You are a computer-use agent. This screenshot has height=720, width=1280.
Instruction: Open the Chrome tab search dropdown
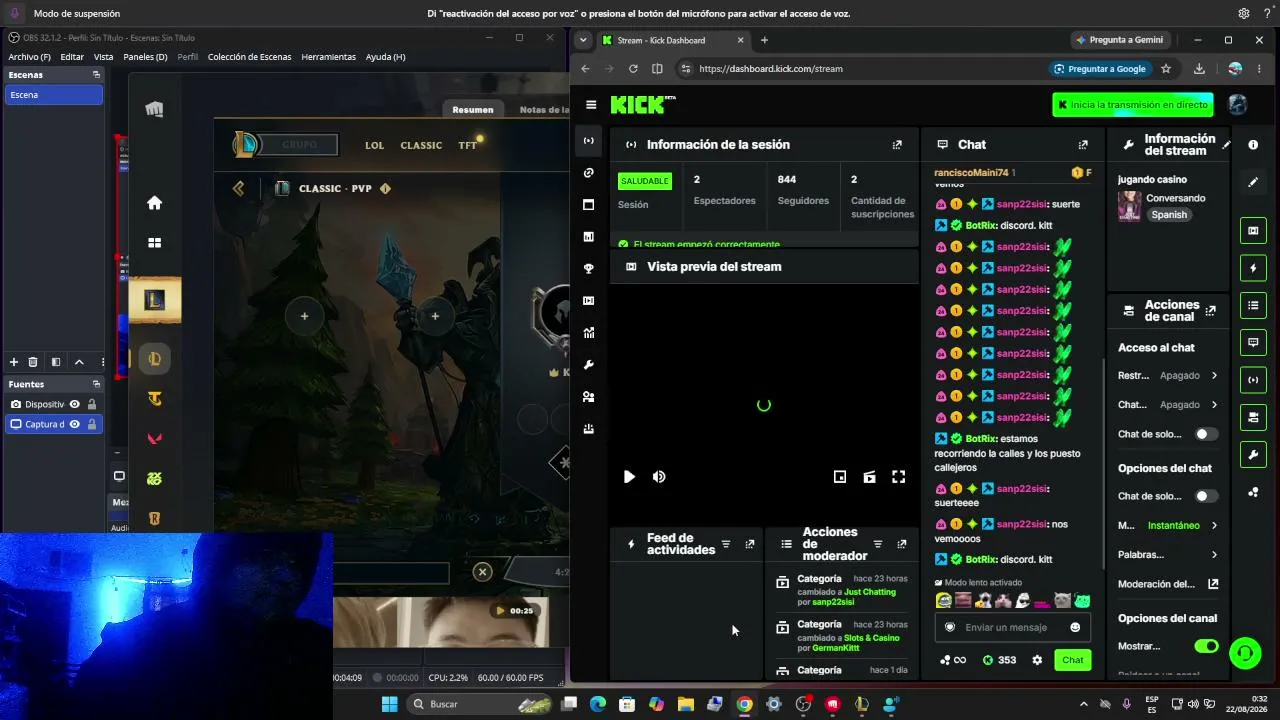click(x=583, y=40)
